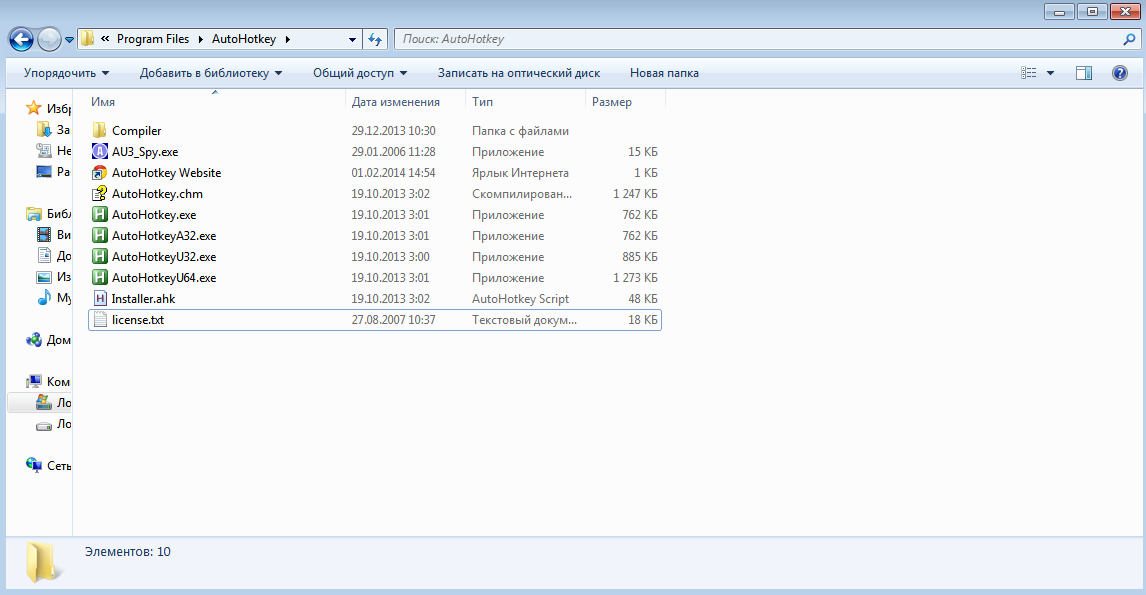Click the license.txt document icon

99,320
